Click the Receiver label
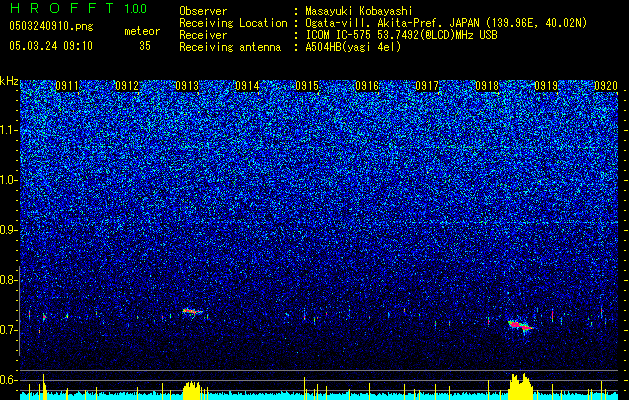The image size is (629, 400). [x=203, y=35]
